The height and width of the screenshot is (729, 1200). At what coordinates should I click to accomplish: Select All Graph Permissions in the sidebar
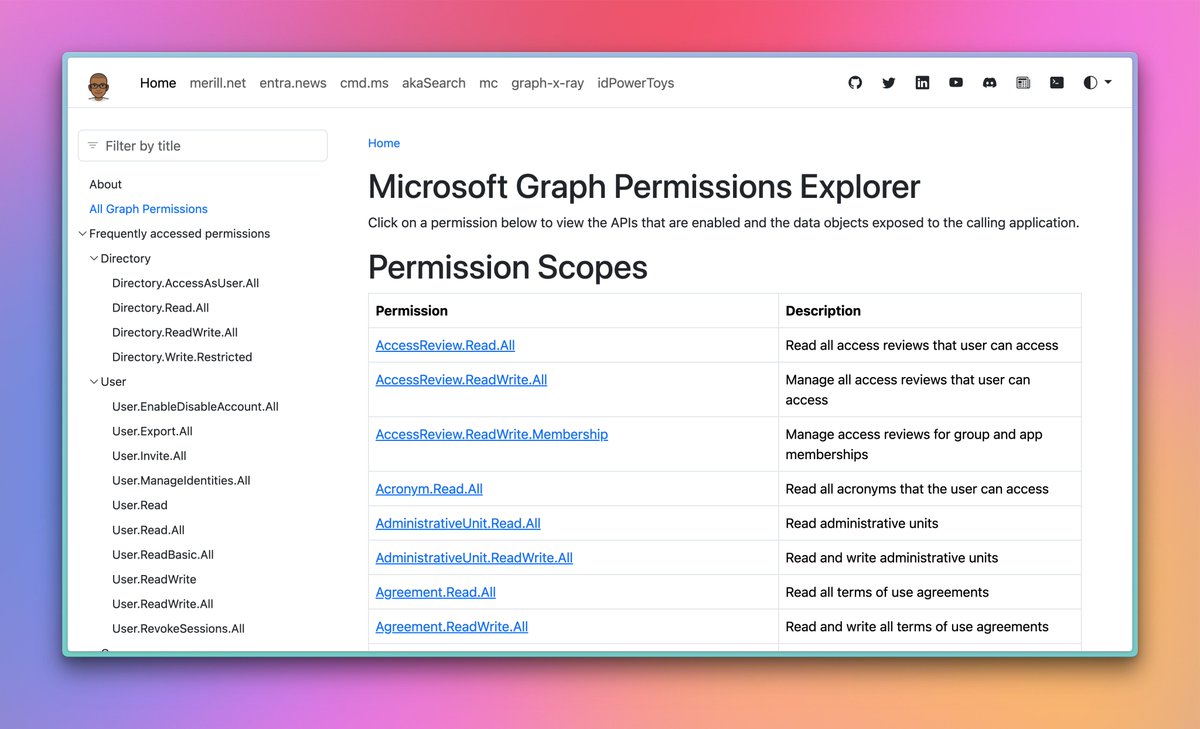tap(148, 209)
